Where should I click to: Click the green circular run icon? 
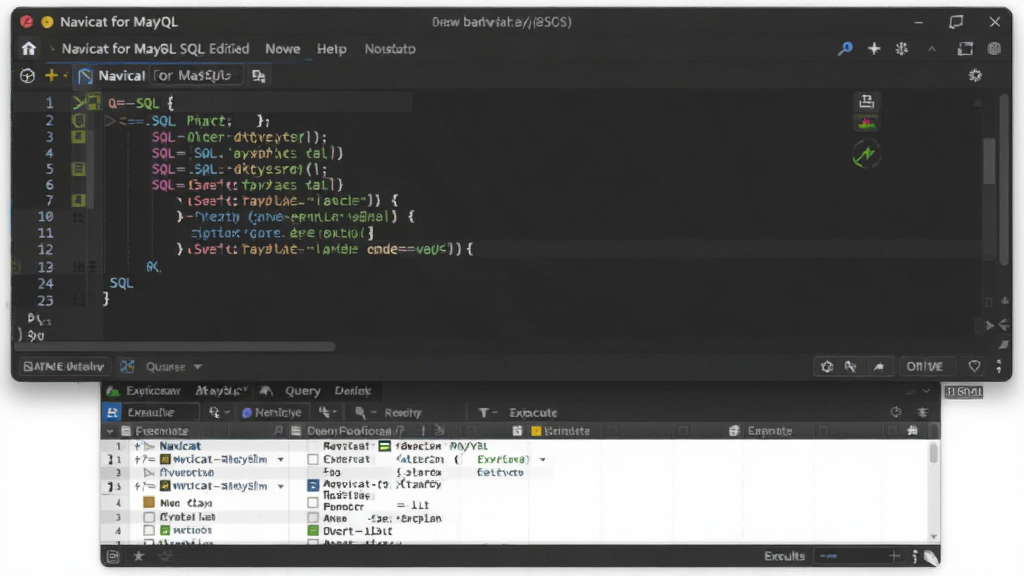866,155
